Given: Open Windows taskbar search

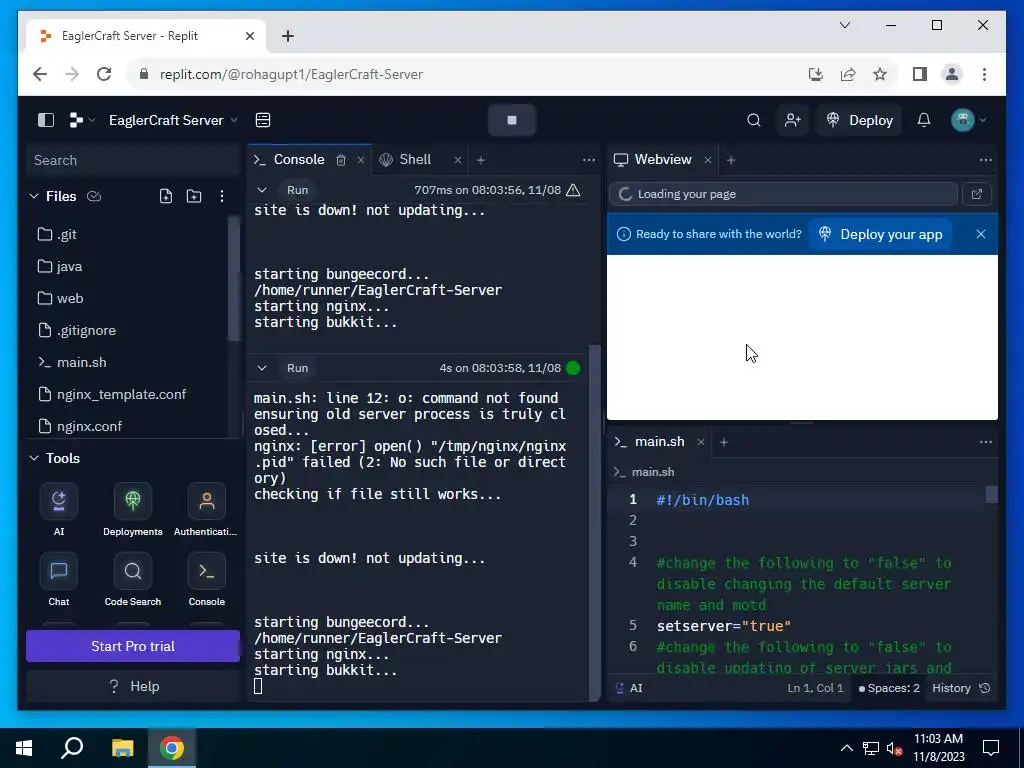Looking at the screenshot, I should click(72, 748).
